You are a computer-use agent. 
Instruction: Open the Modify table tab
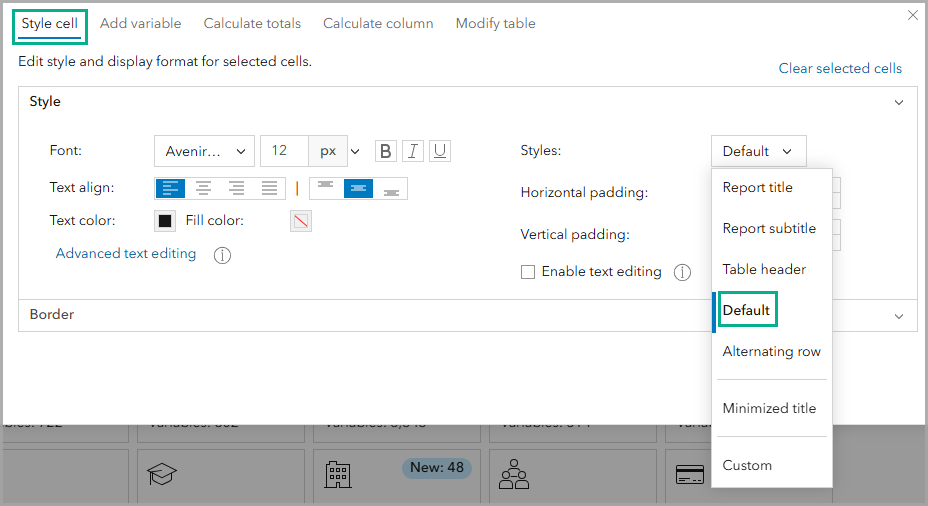coord(495,24)
